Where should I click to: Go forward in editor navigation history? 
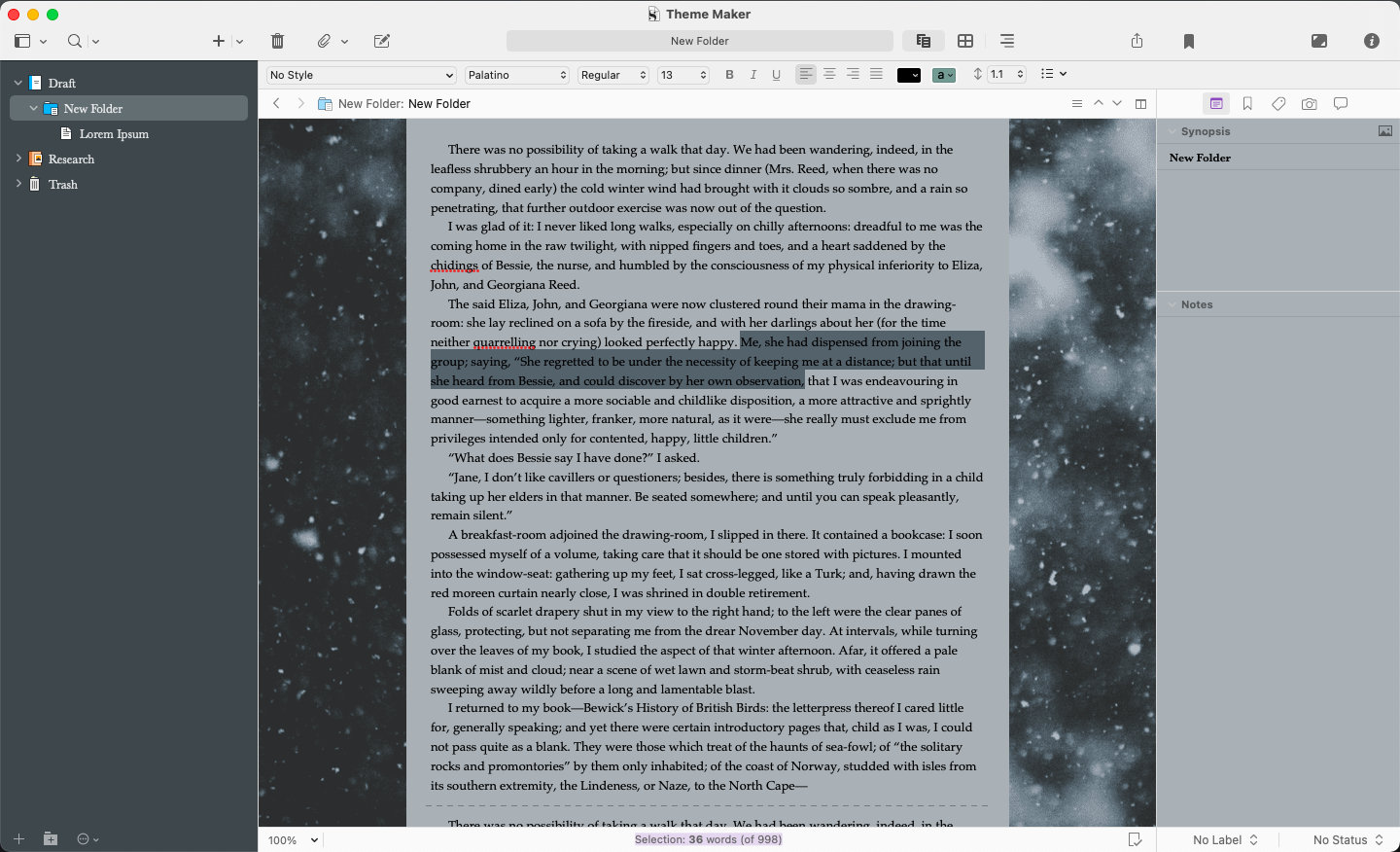tap(300, 103)
